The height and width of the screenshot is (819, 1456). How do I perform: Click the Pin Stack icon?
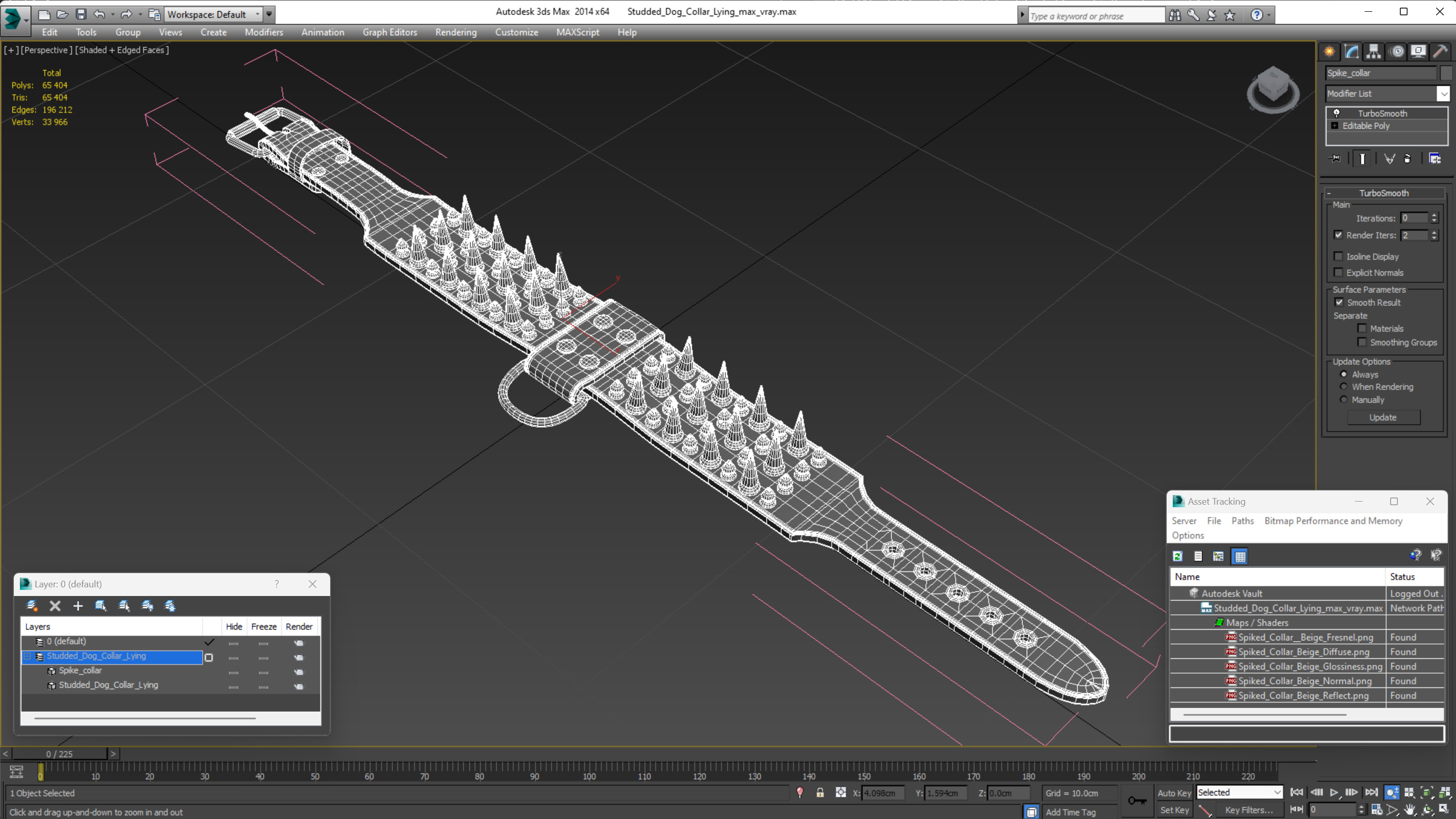1336,158
